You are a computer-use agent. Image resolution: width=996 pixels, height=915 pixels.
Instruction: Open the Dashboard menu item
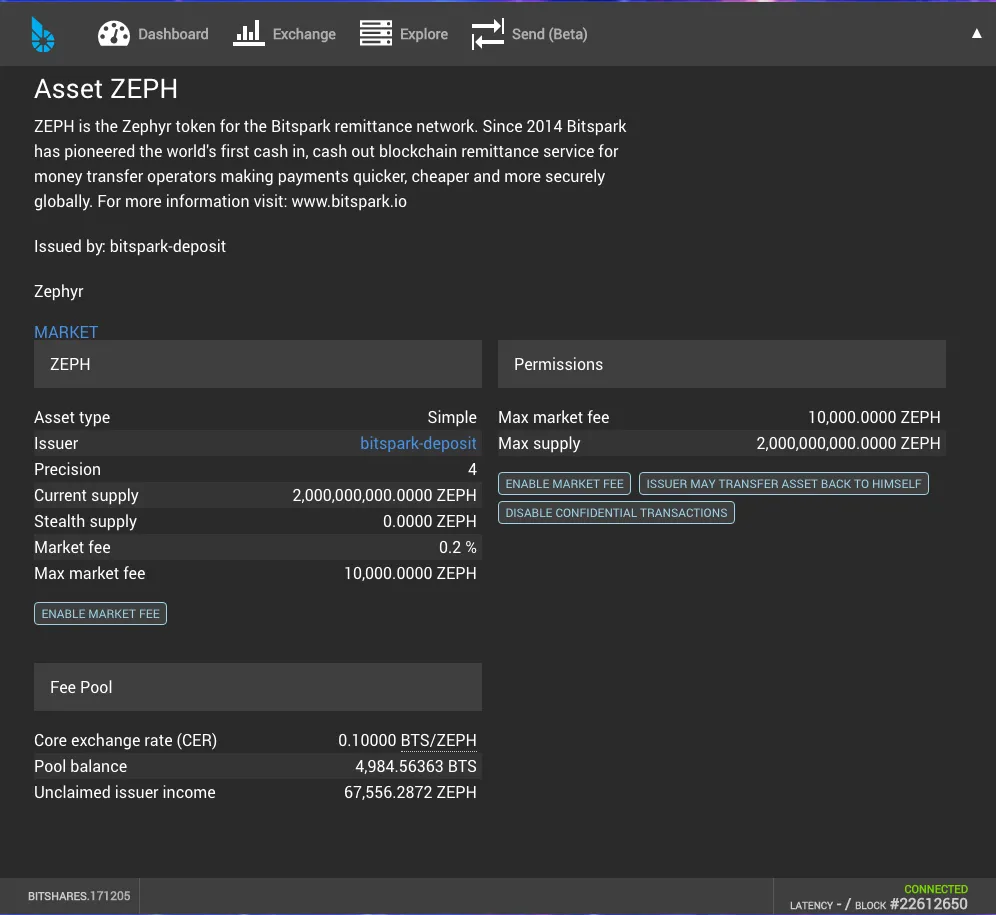tap(153, 34)
